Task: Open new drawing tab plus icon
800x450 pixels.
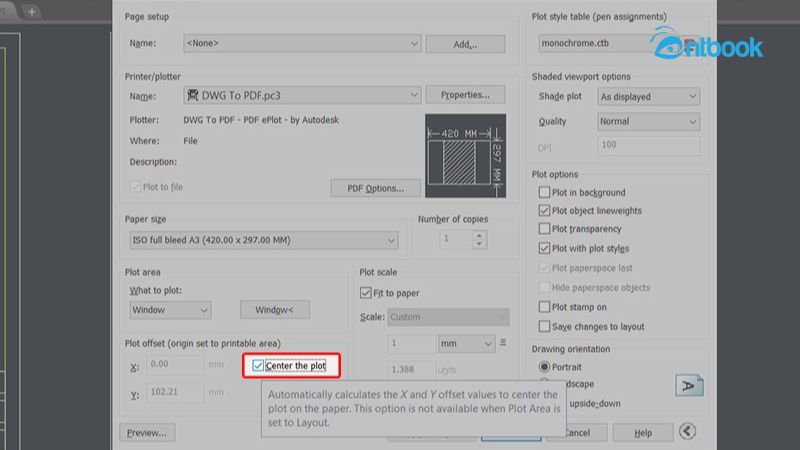Action: point(32,11)
